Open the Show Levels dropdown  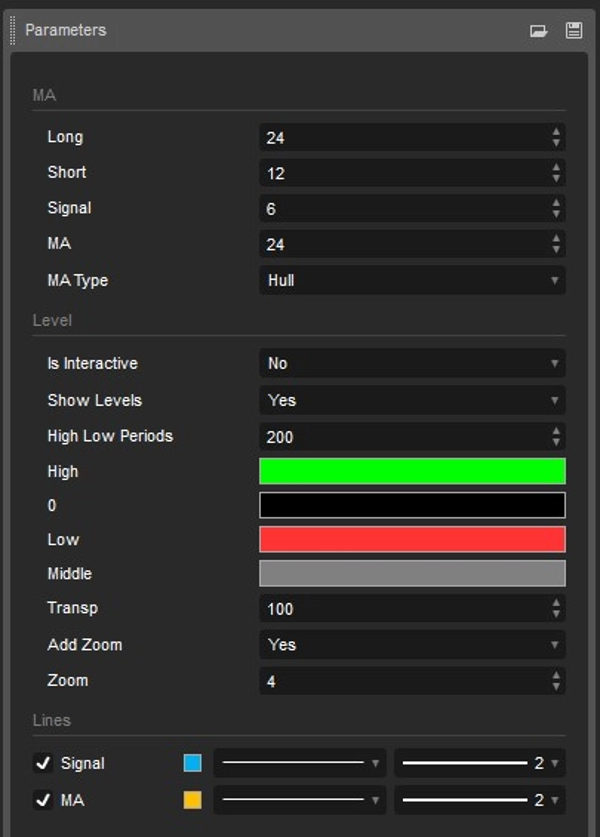pyautogui.click(x=410, y=400)
